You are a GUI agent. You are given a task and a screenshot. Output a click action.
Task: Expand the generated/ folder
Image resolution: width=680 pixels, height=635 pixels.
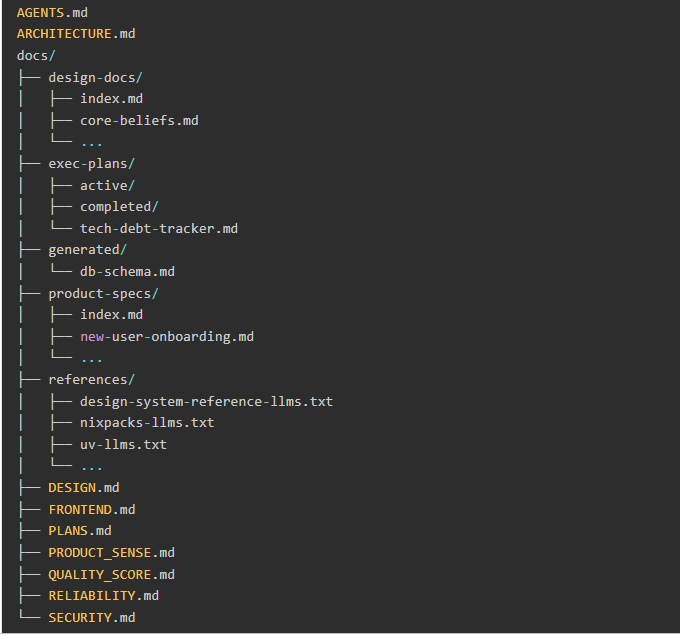click(87, 250)
